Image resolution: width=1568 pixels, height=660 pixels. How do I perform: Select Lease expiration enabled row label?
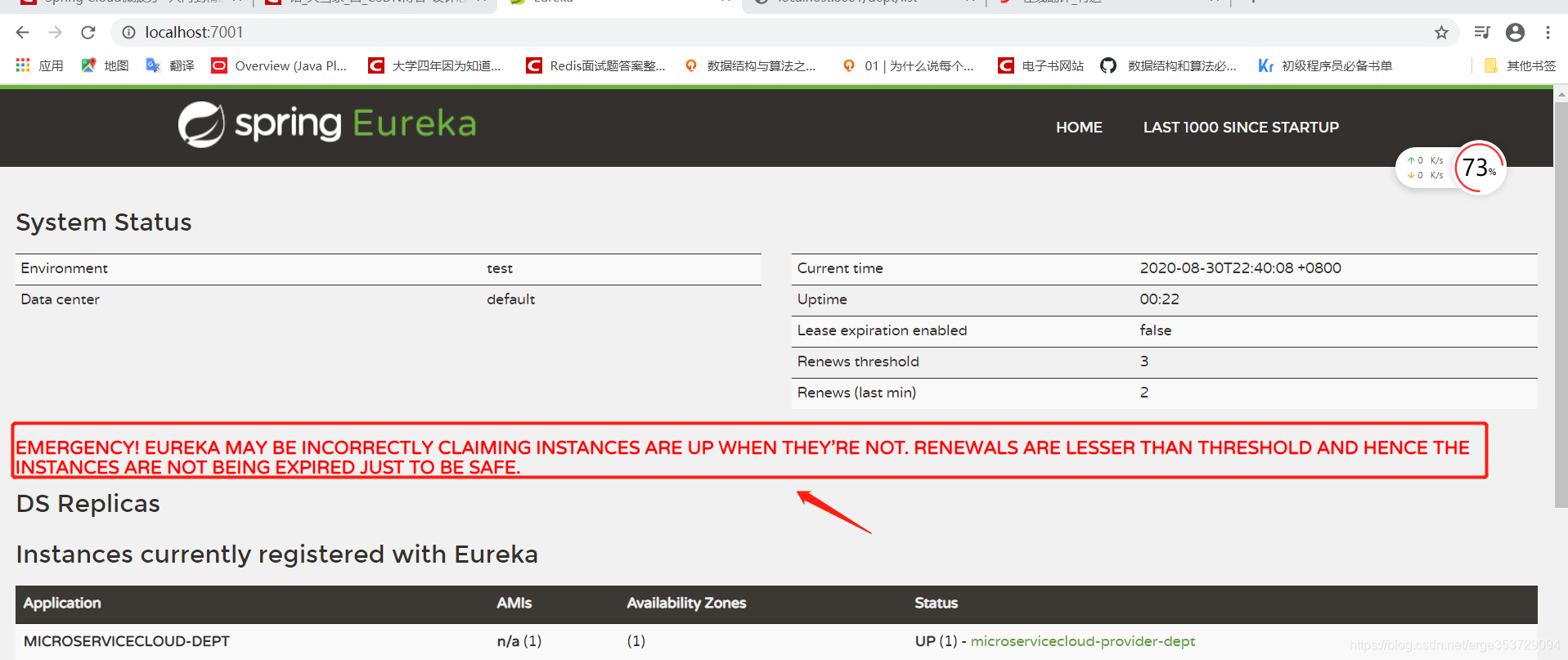click(882, 330)
